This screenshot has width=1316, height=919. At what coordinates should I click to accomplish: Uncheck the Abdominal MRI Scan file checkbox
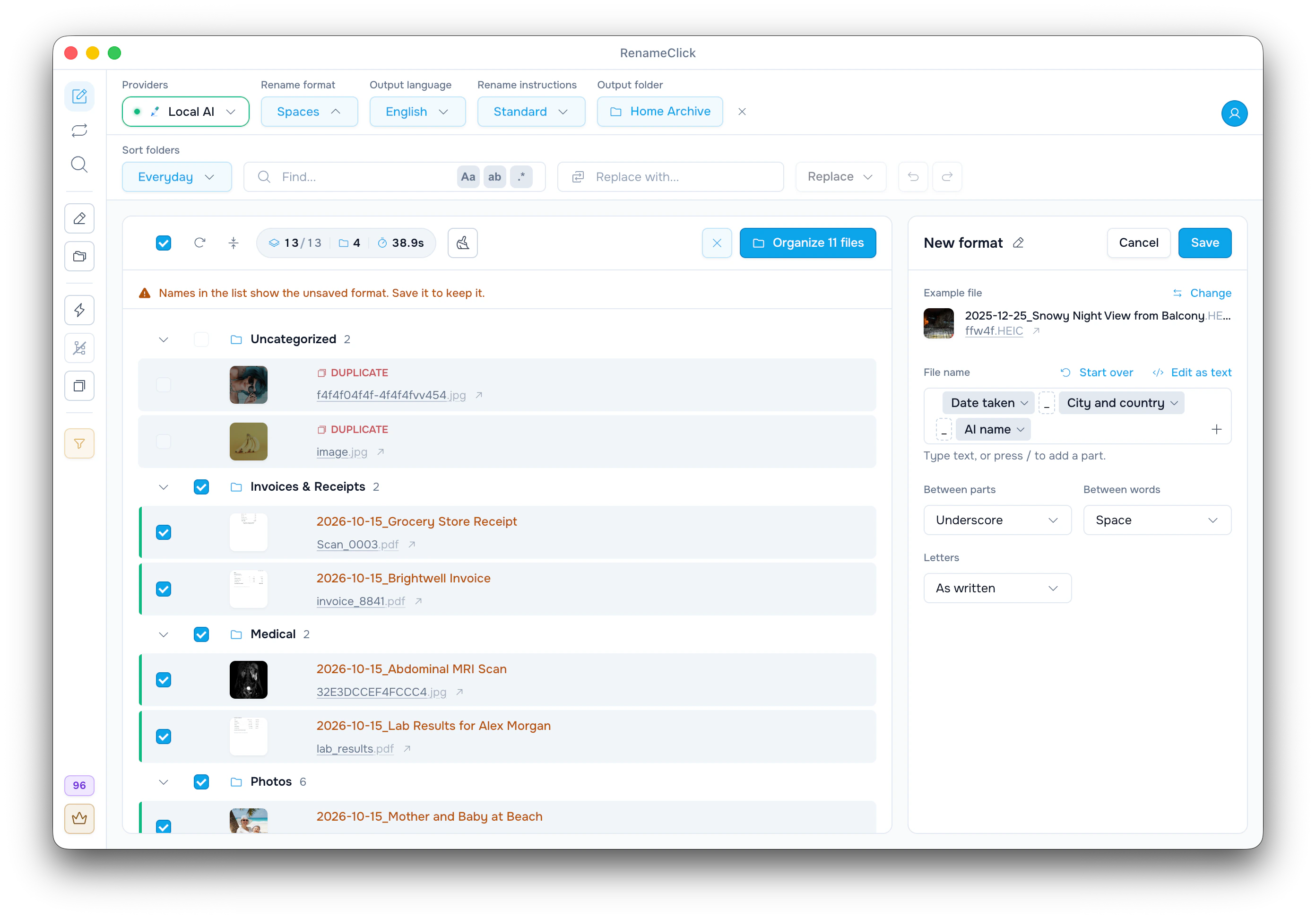click(x=164, y=680)
